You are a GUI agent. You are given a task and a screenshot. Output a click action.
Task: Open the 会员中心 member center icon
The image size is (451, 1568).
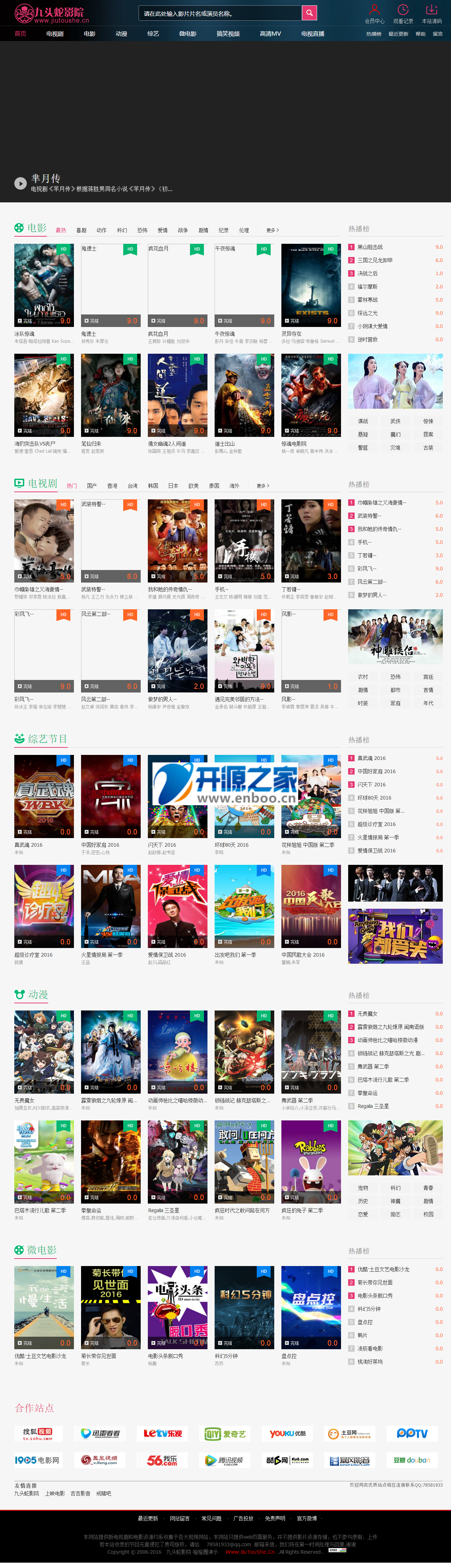point(374,10)
